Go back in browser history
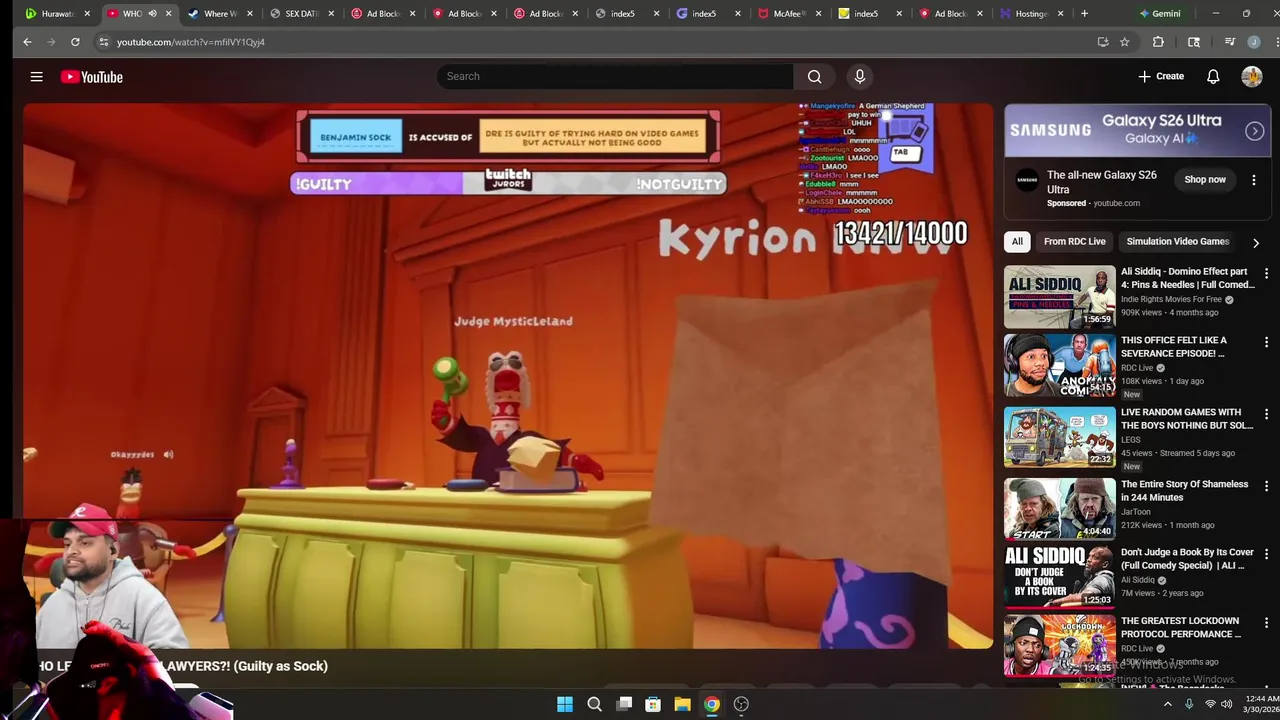Image resolution: width=1280 pixels, height=720 pixels. tap(27, 42)
